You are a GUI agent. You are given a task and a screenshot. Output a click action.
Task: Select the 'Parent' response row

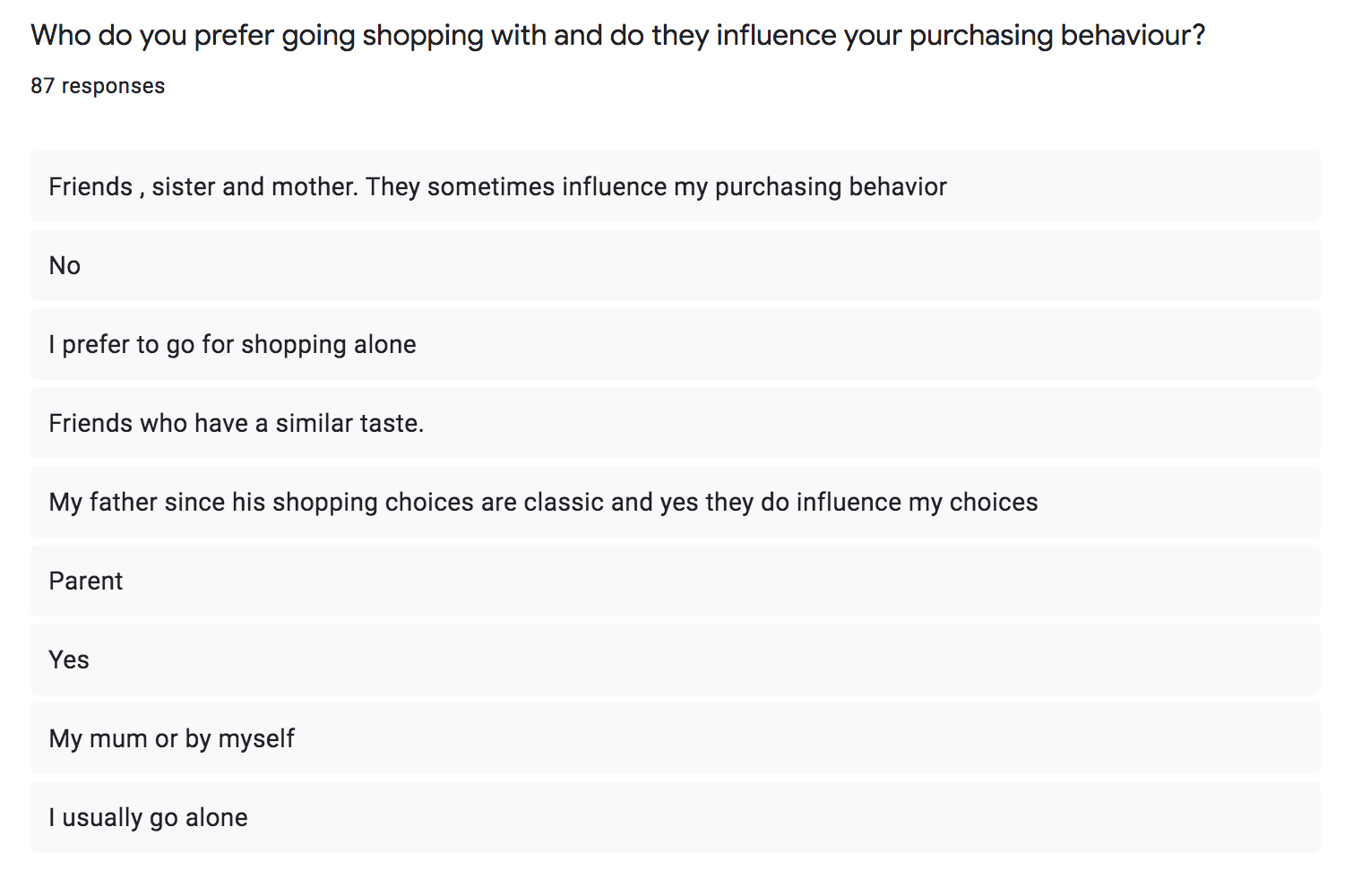pos(676,581)
